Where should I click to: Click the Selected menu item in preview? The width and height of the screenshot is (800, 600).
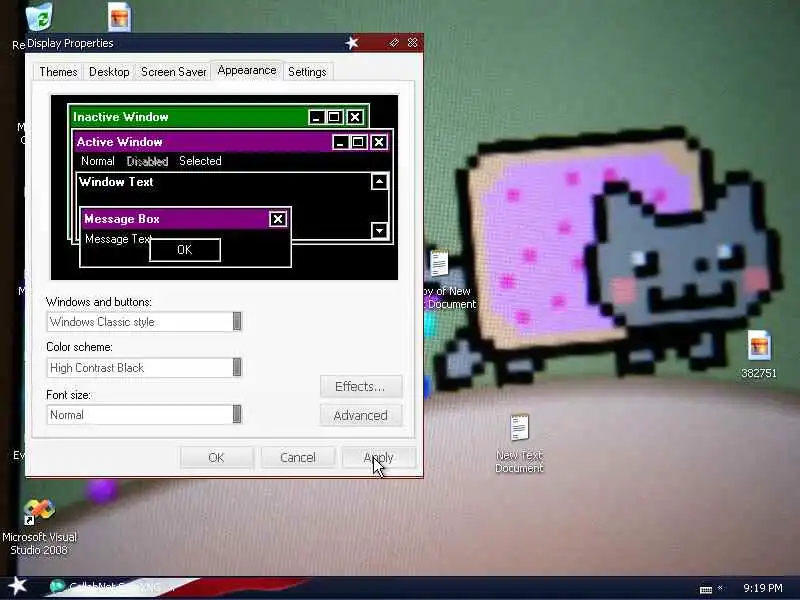click(x=200, y=161)
